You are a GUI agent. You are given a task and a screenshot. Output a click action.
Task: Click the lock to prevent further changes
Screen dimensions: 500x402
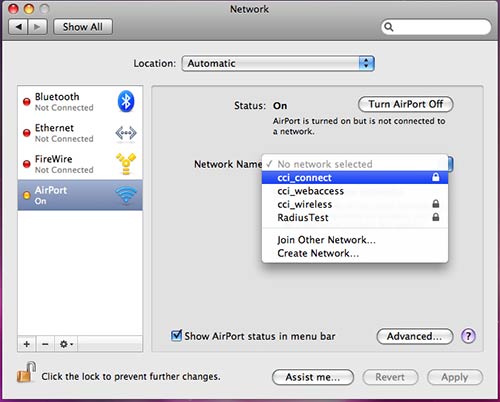click(27, 372)
